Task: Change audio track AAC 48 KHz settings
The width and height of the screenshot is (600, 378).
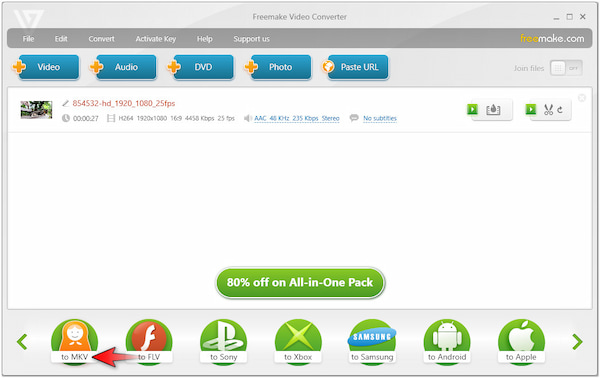Action: pos(297,118)
